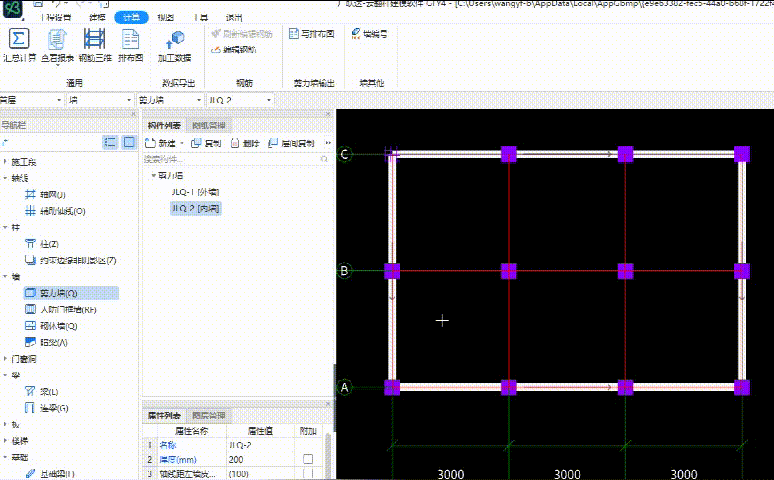Viewport: 774px width, 480px height.
Task: Click the 新建 new component button
Action: pyautogui.click(x=160, y=143)
